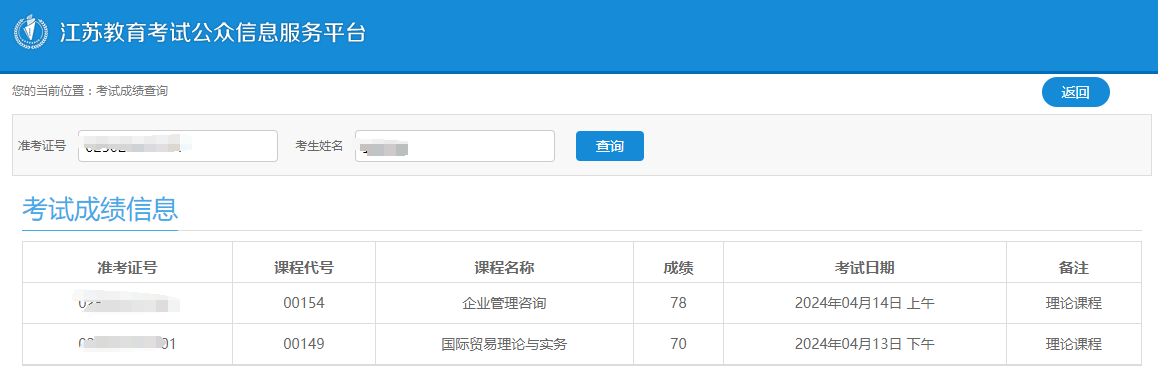Click 理论课程 in the 国际贸易理论与实务 row

(x=1074, y=343)
